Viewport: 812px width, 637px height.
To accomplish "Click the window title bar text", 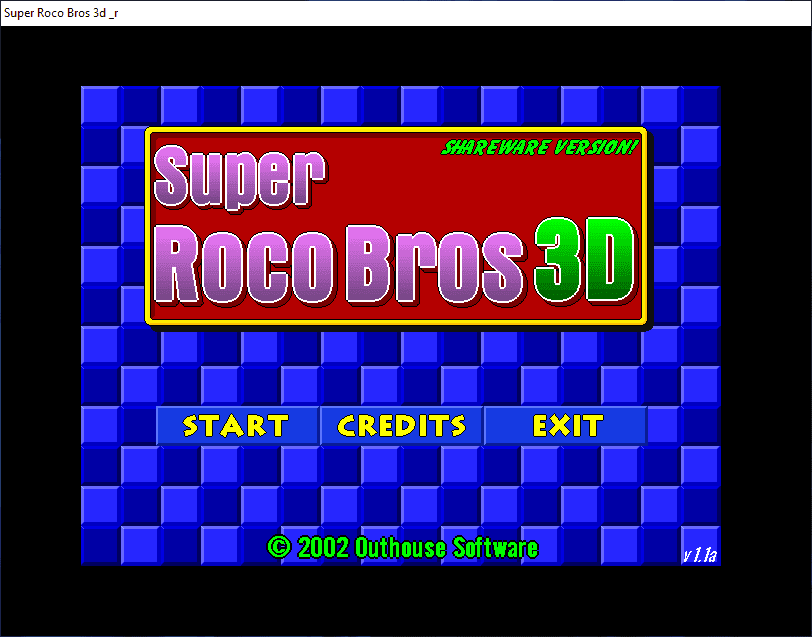I will 61,12.
